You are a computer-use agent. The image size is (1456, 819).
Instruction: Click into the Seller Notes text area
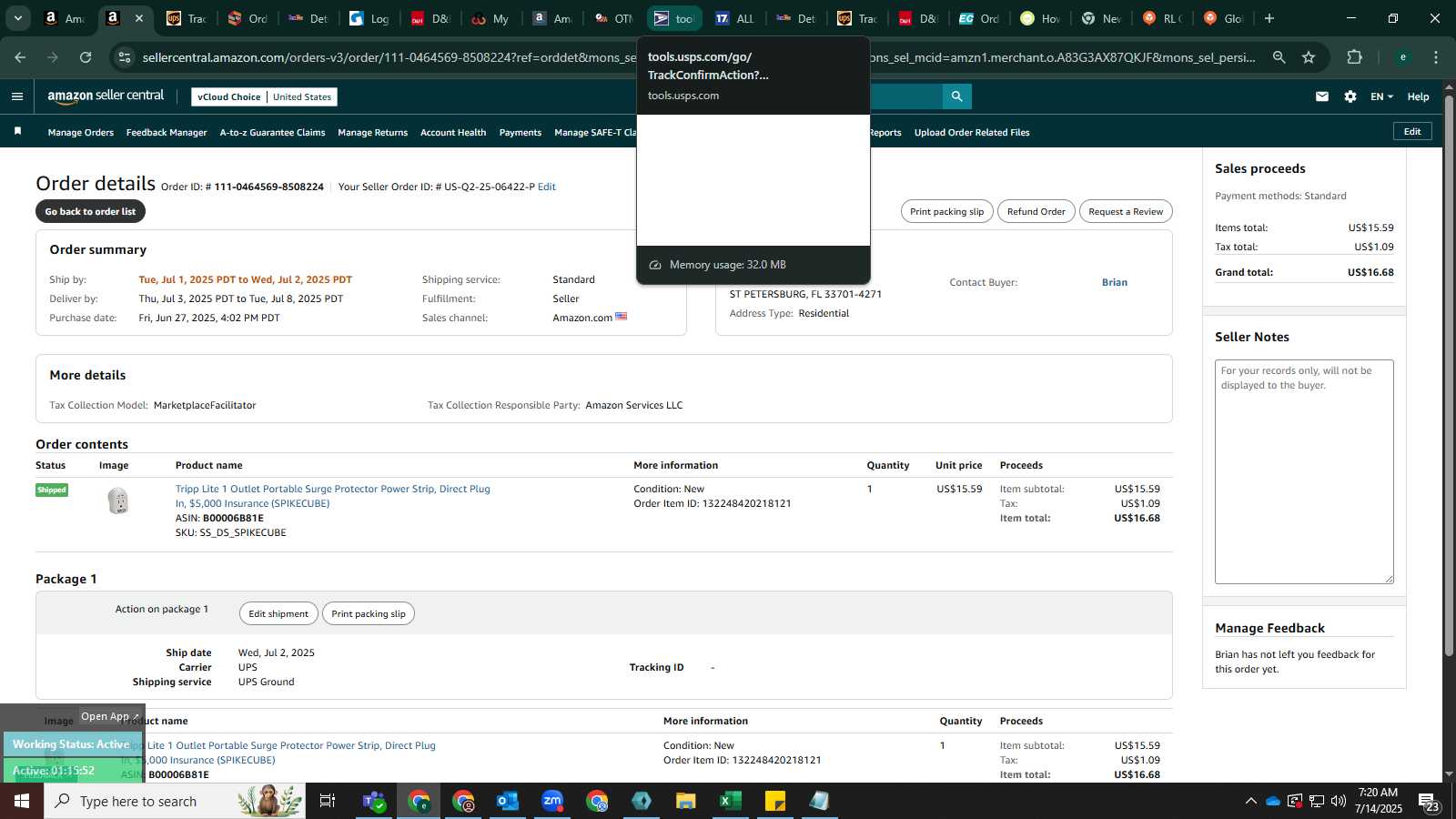coord(1304,471)
